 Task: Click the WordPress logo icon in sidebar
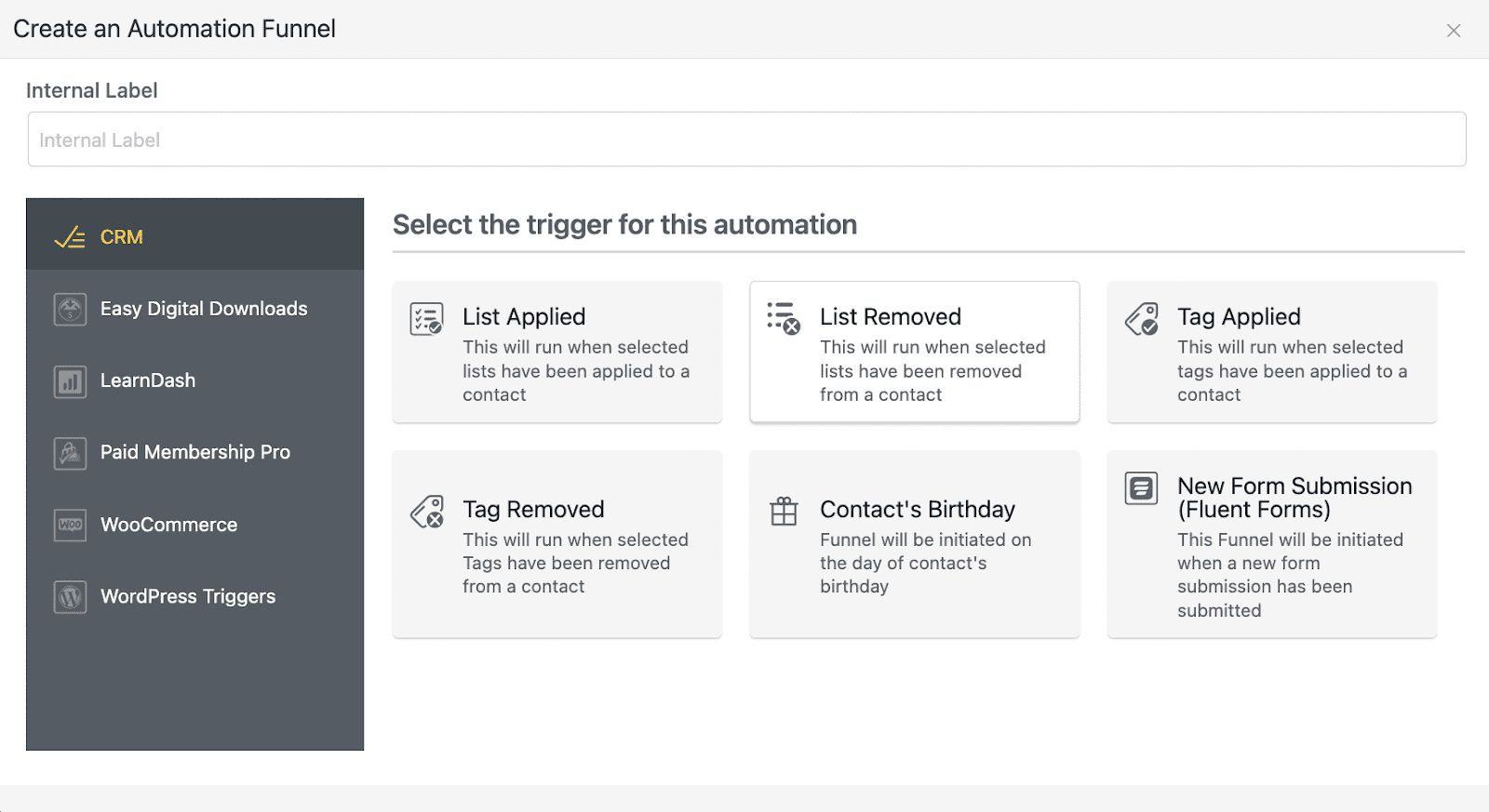(71, 597)
